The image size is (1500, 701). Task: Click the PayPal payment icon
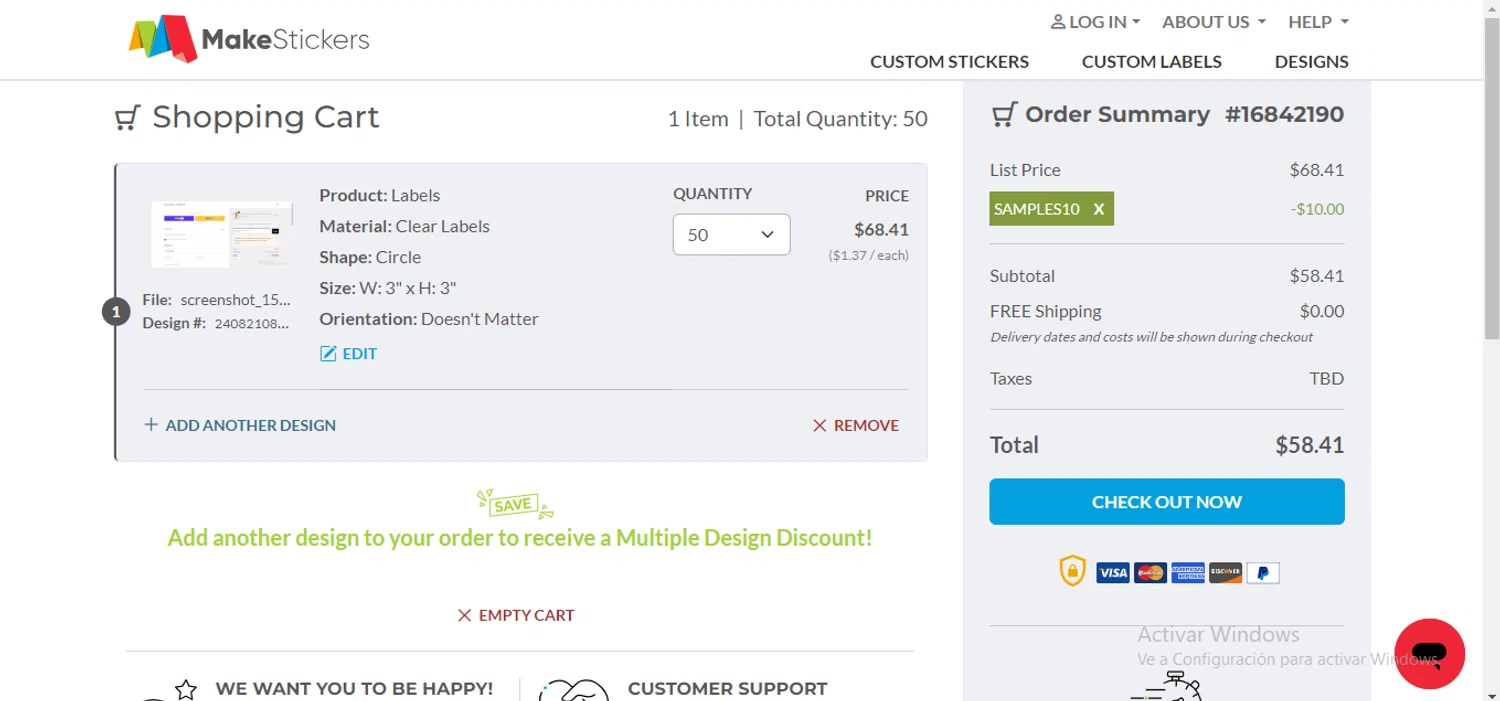coord(1263,573)
